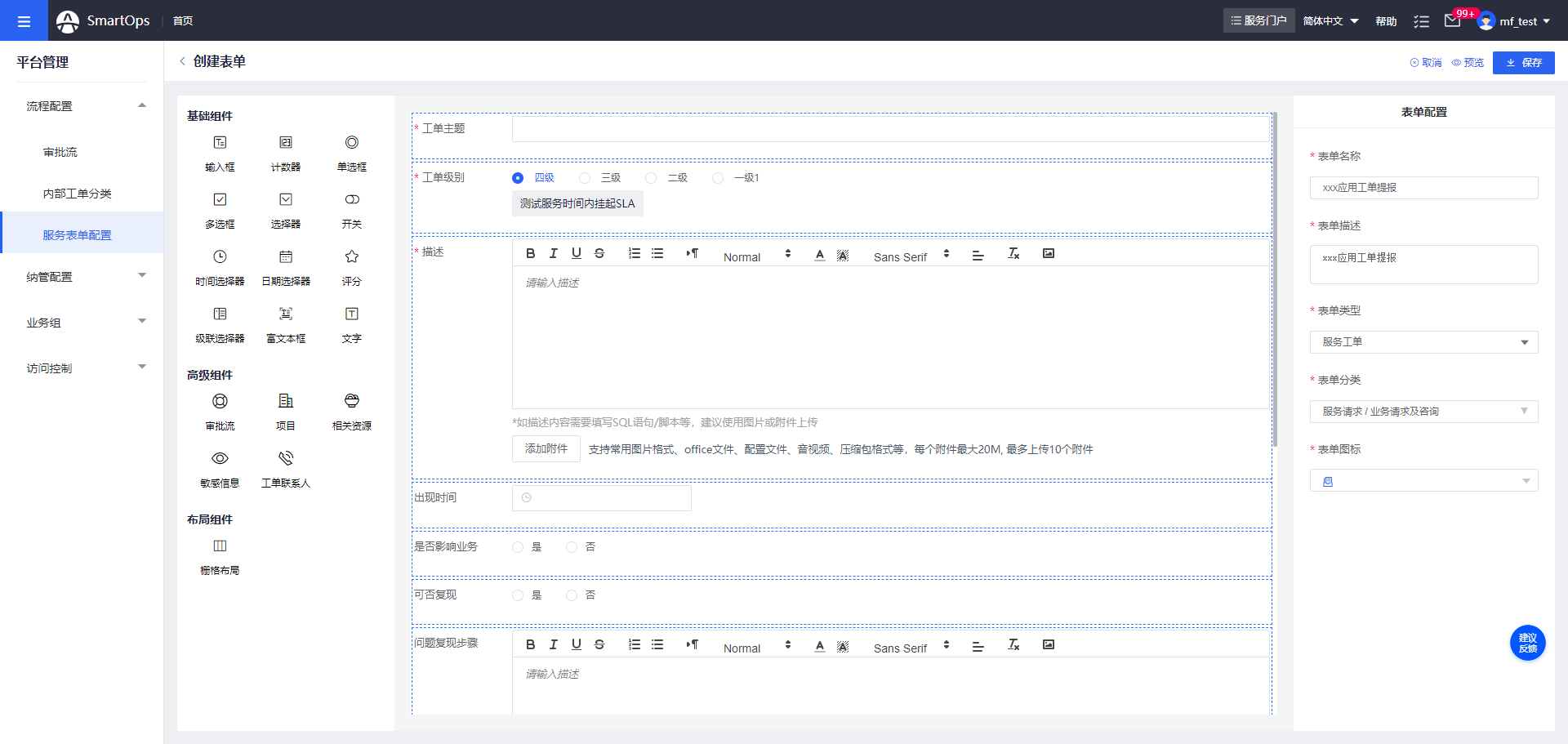
Task: Click the 保存 save button
Action: [x=1523, y=63]
